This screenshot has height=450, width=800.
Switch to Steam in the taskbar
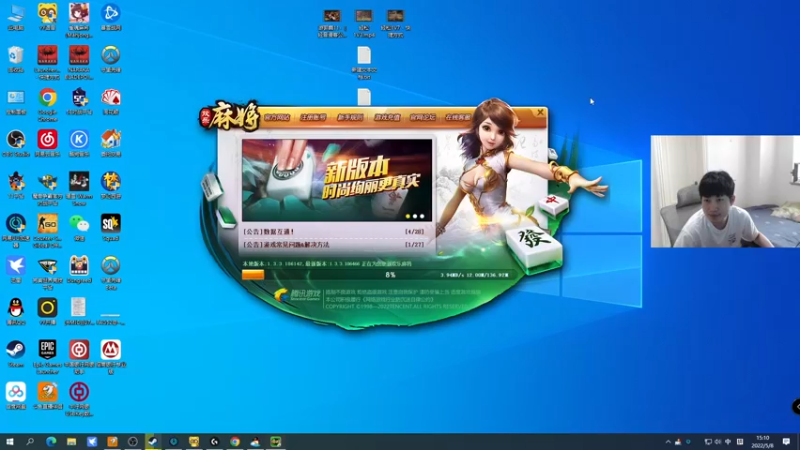[153, 441]
